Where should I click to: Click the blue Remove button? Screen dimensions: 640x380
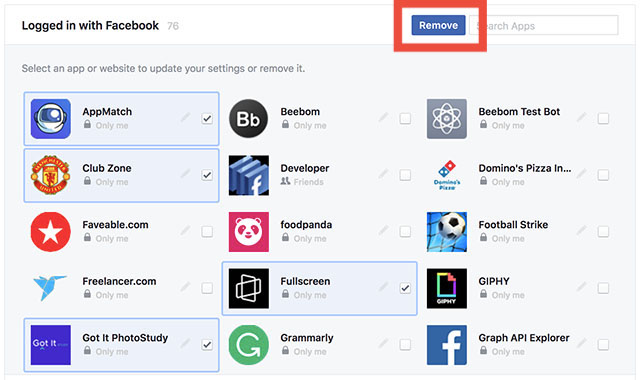click(x=438, y=25)
